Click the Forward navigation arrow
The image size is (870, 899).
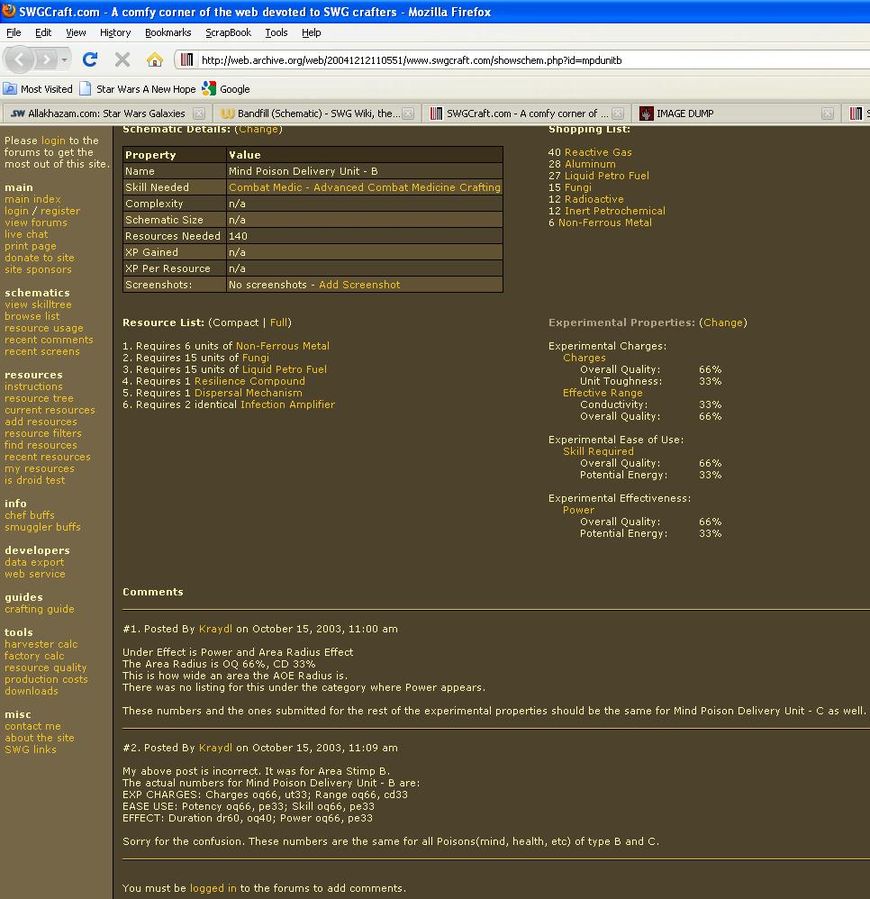coord(47,59)
